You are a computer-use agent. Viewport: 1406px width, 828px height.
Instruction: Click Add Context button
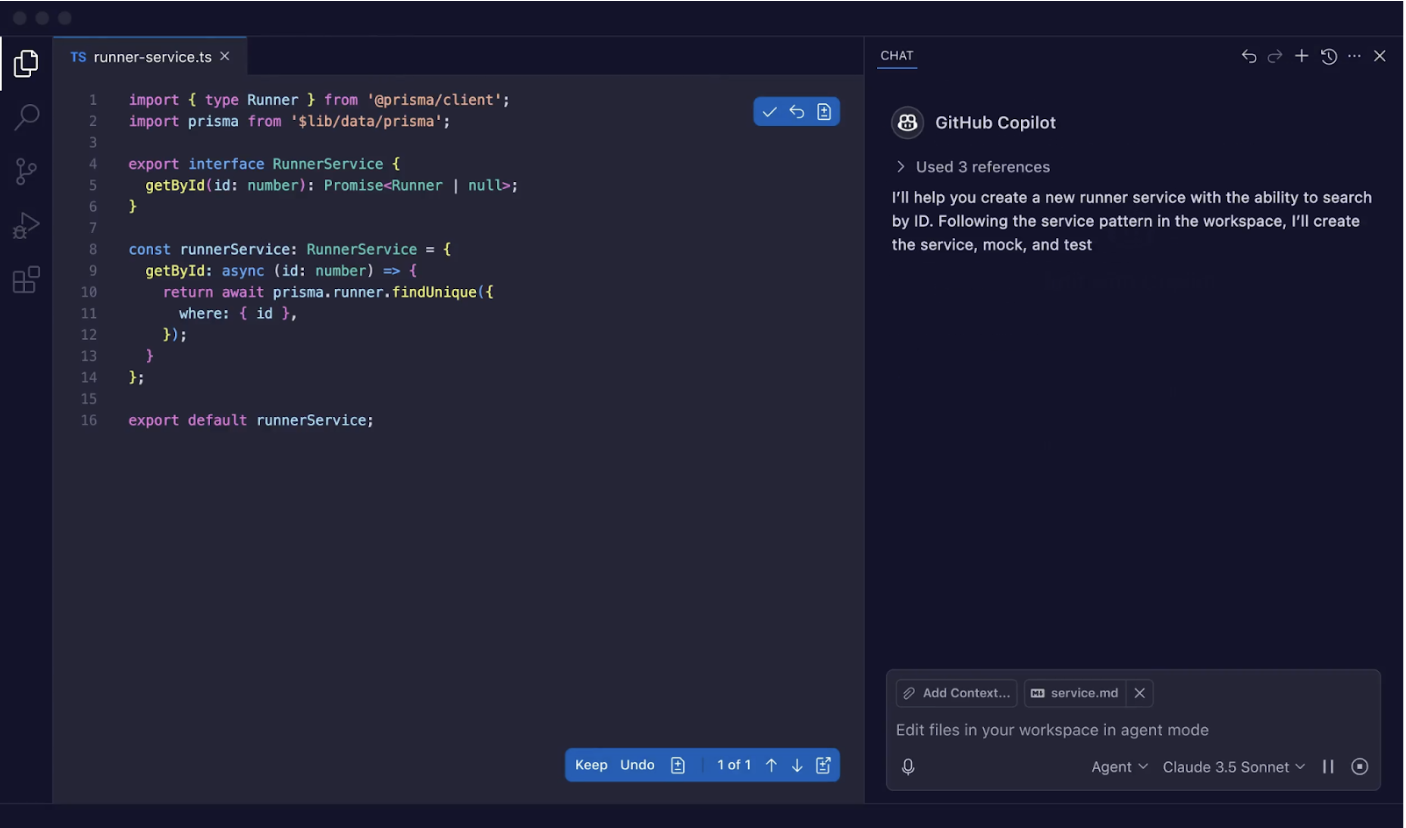coord(957,693)
